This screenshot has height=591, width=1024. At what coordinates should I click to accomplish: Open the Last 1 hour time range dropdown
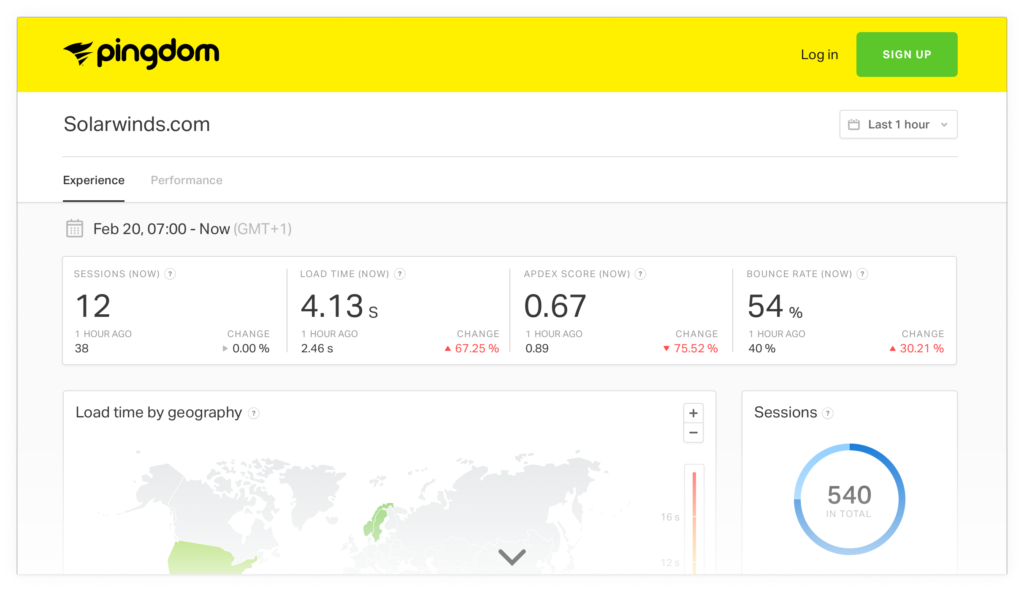click(897, 124)
